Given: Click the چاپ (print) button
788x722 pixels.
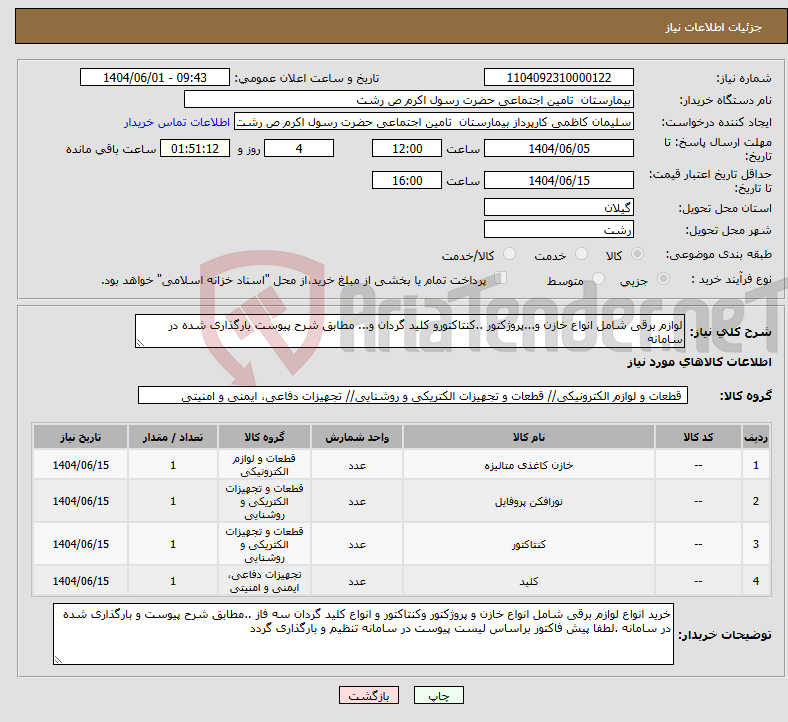Looking at the screenshot, I should tap(438, 695).
